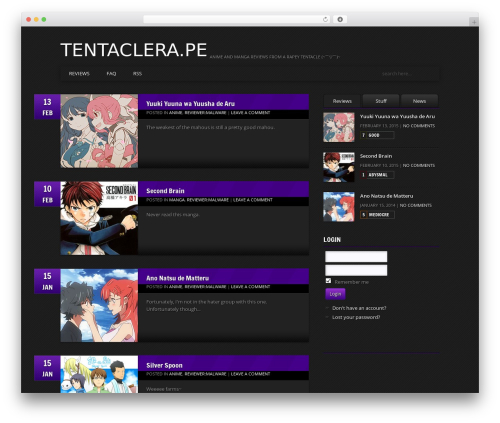
Task: Click the Second Brain main post cover image
Action: 99,218
